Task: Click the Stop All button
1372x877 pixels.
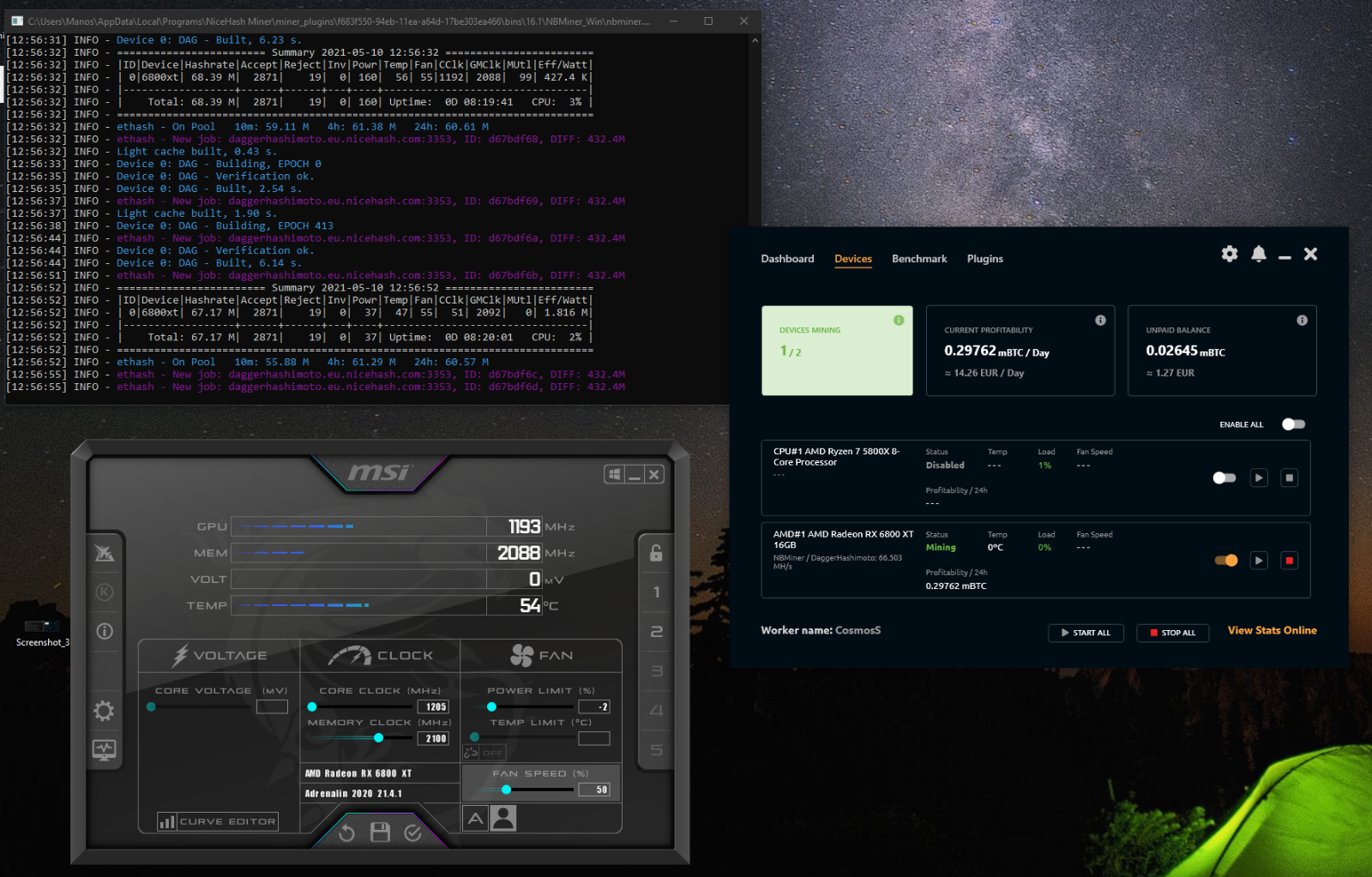Action: 1173,633
